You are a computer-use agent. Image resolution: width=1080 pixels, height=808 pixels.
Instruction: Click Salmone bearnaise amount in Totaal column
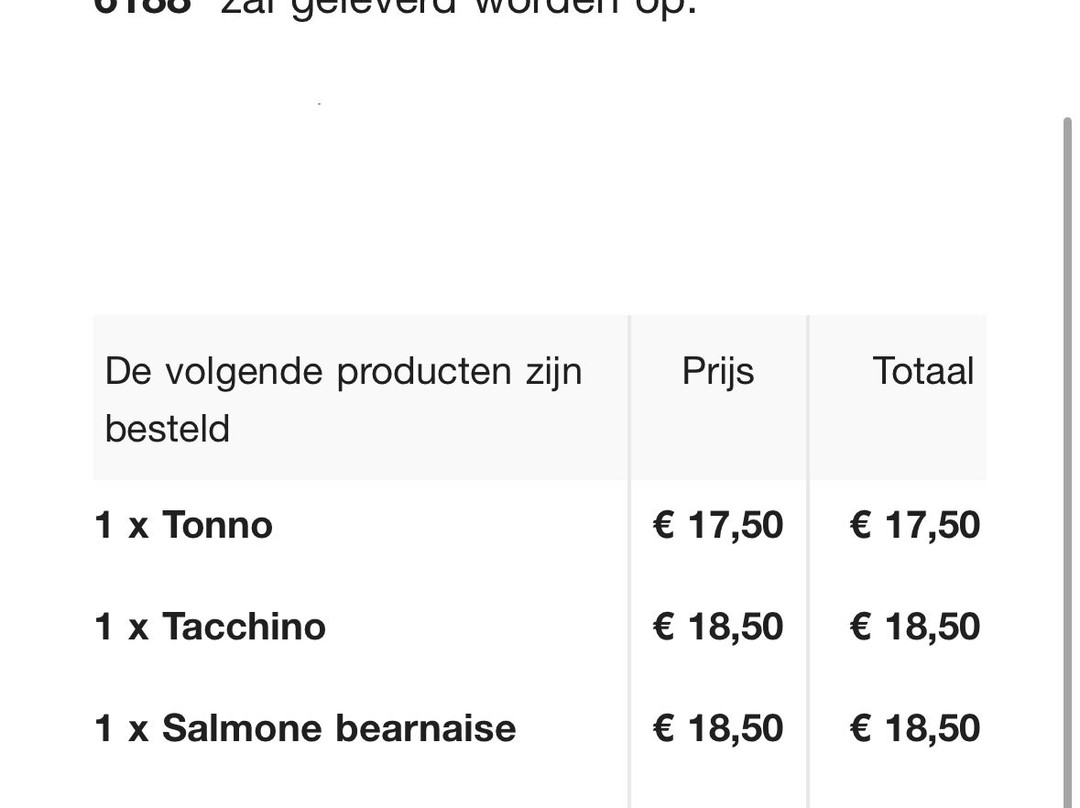point(915,728)
